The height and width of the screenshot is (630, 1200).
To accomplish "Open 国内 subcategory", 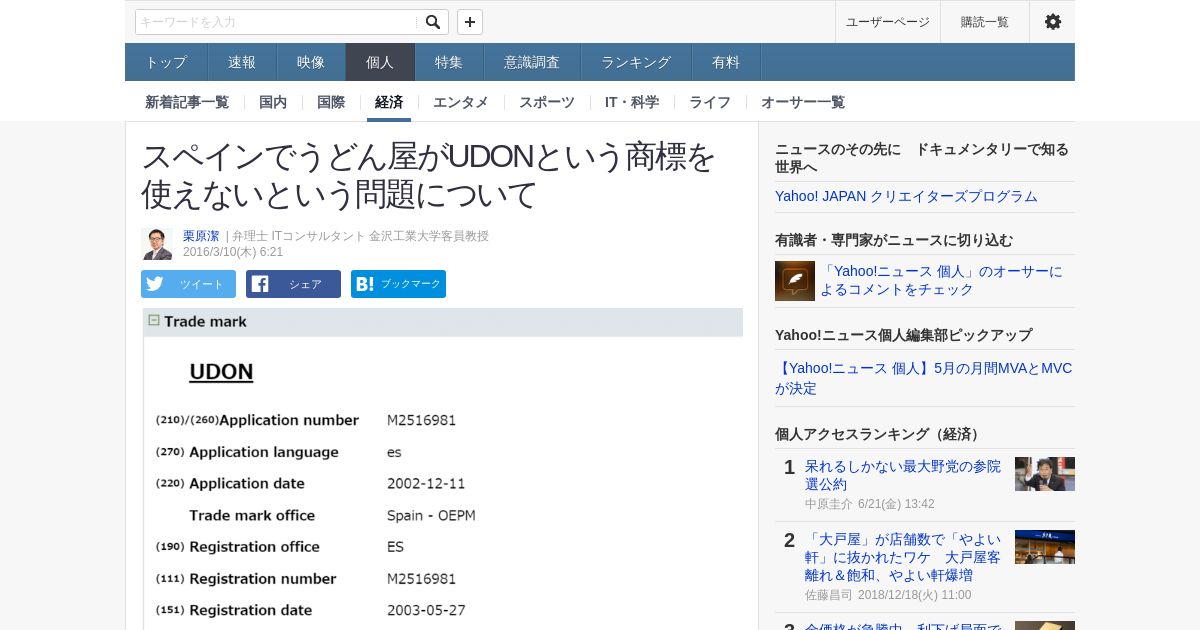I will 273,102.
